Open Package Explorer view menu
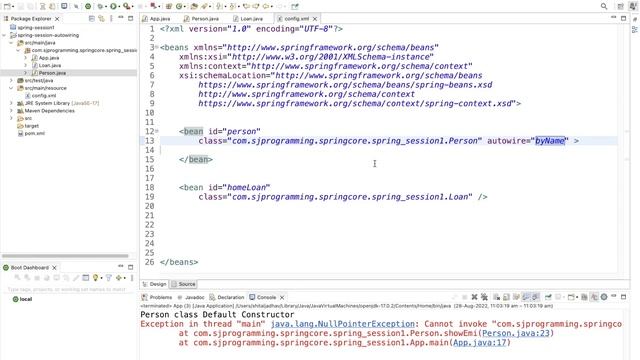Viewport: 640px width, 360px height. pyautogui.click(x=111, y=18)
